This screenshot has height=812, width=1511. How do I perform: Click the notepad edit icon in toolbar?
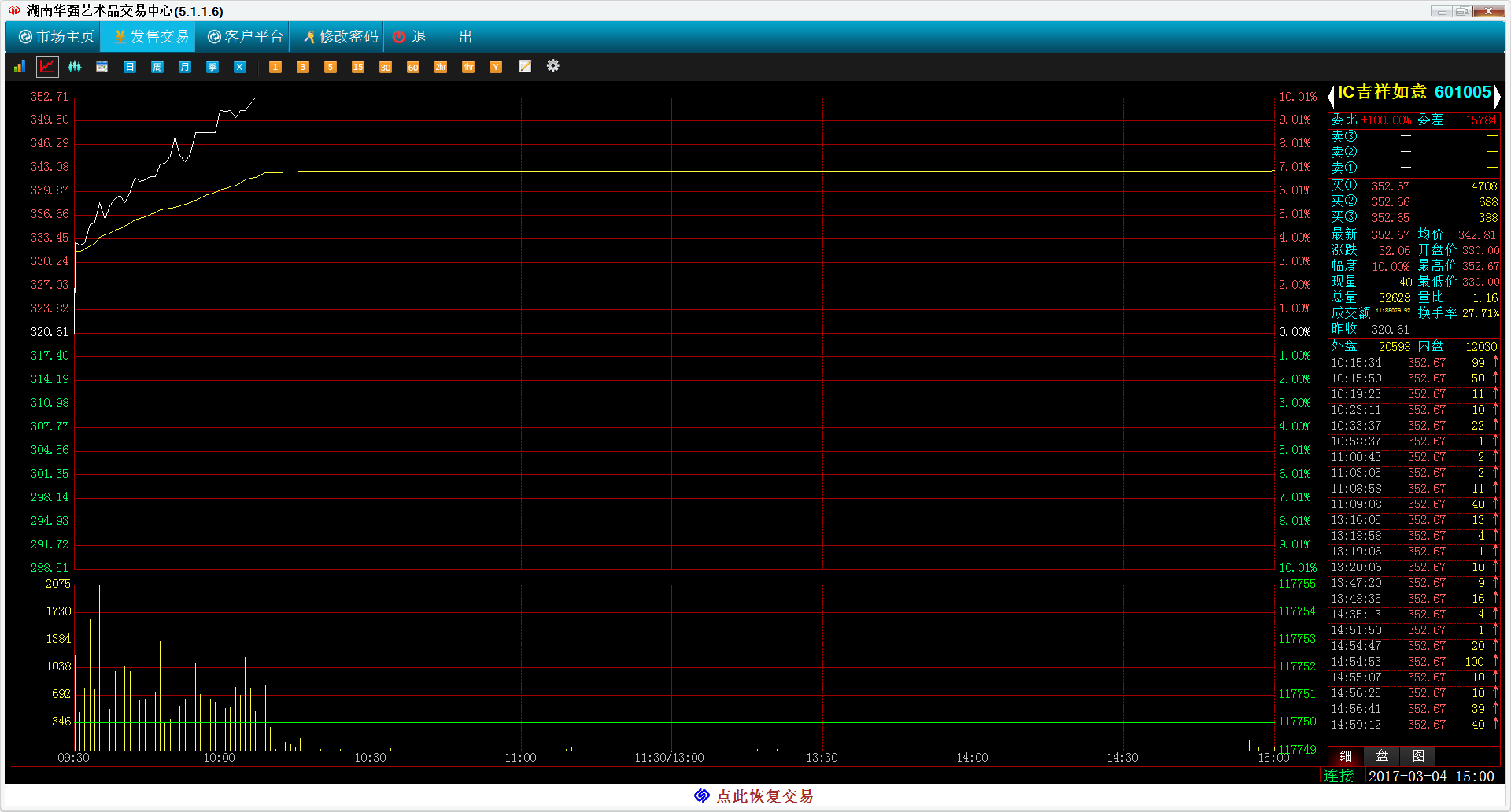(x=525, y=67)
